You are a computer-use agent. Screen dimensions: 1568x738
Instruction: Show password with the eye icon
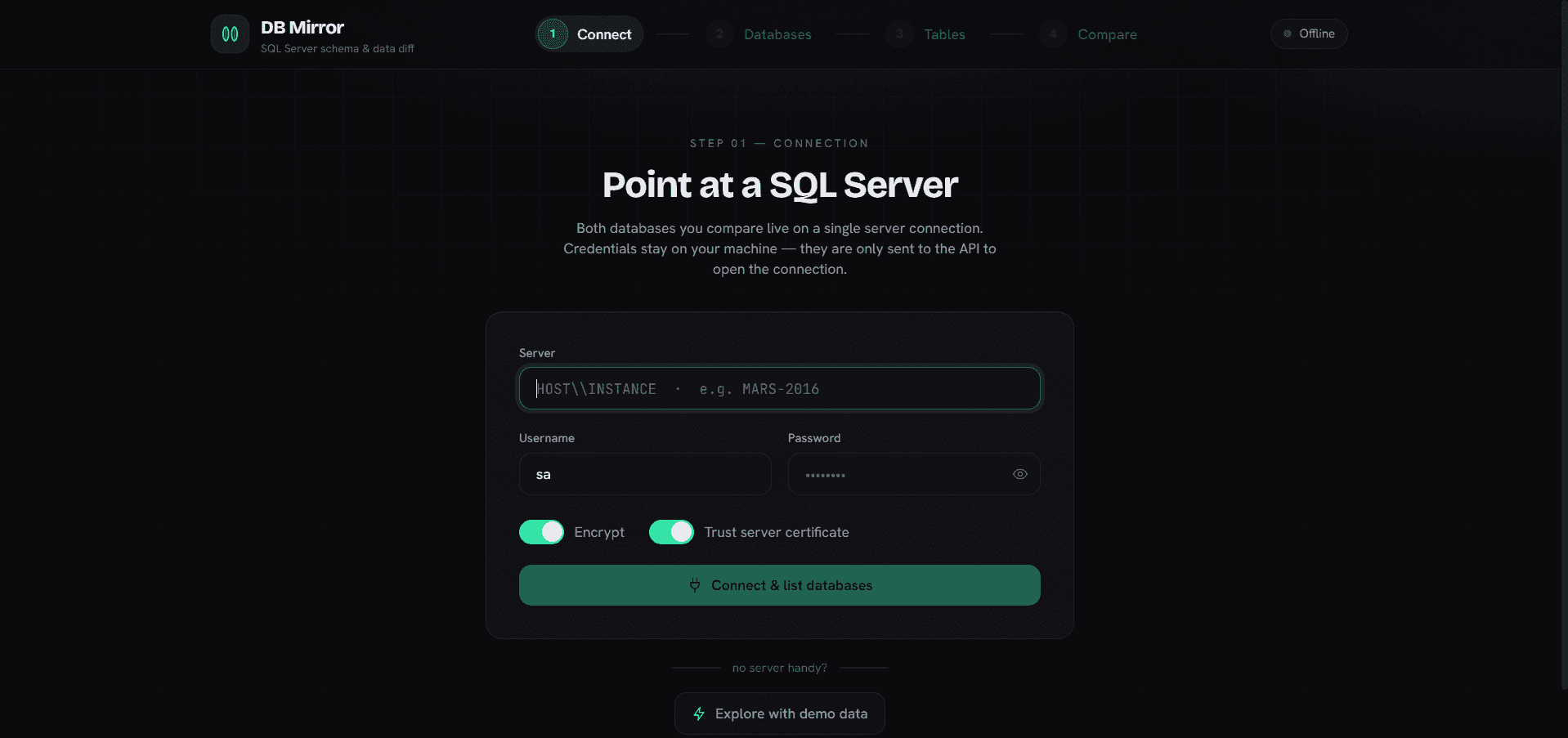click(x=1019, y=474)
